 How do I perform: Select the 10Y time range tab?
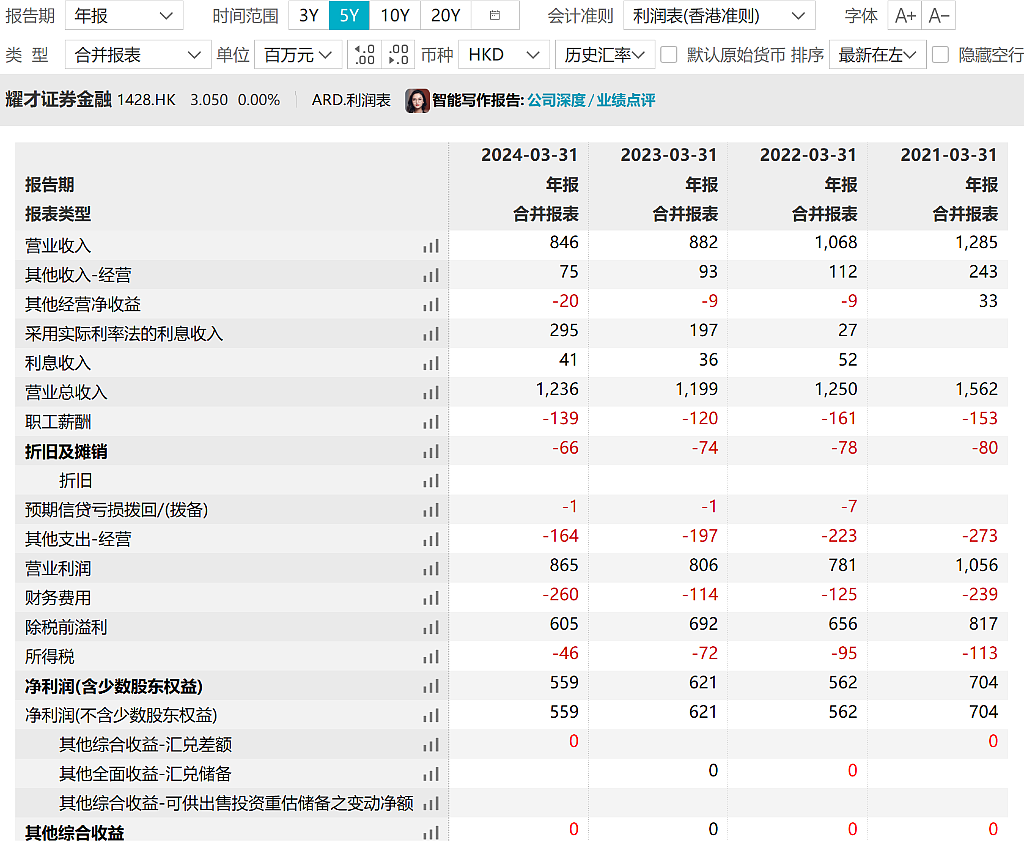pos(394,15)
